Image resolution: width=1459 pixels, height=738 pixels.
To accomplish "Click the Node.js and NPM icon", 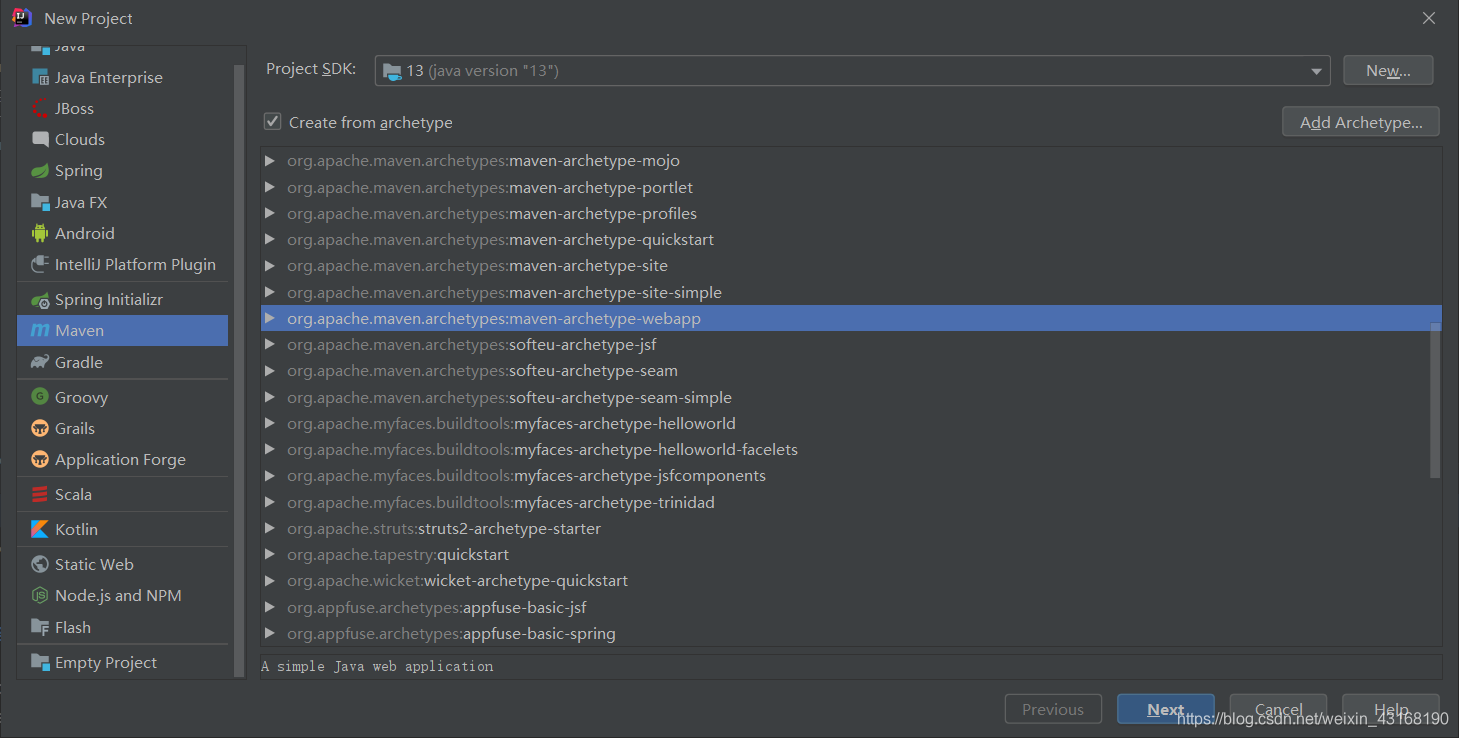I will [x=40, y=595].
